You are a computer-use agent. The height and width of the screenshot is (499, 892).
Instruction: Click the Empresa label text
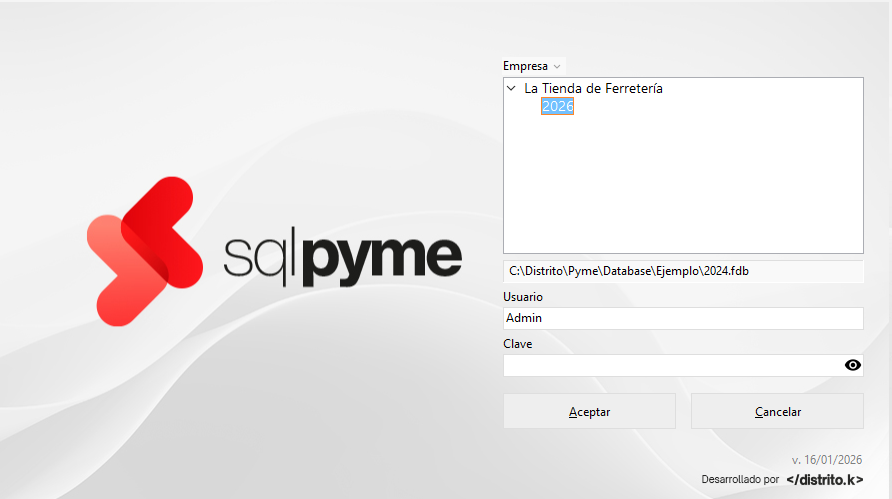[525, 66]
